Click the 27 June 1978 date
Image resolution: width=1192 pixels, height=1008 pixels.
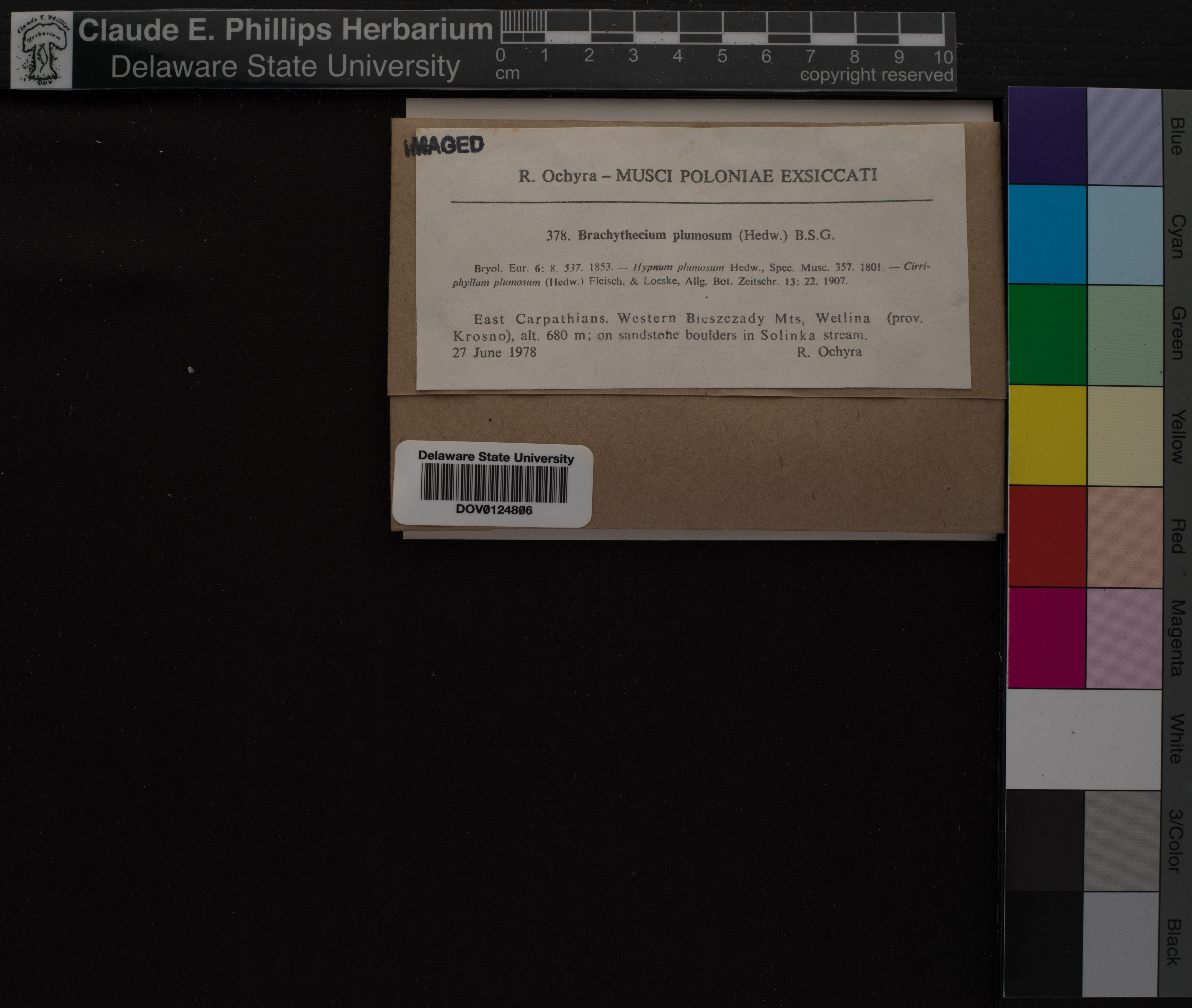click(x=494, y=353)
